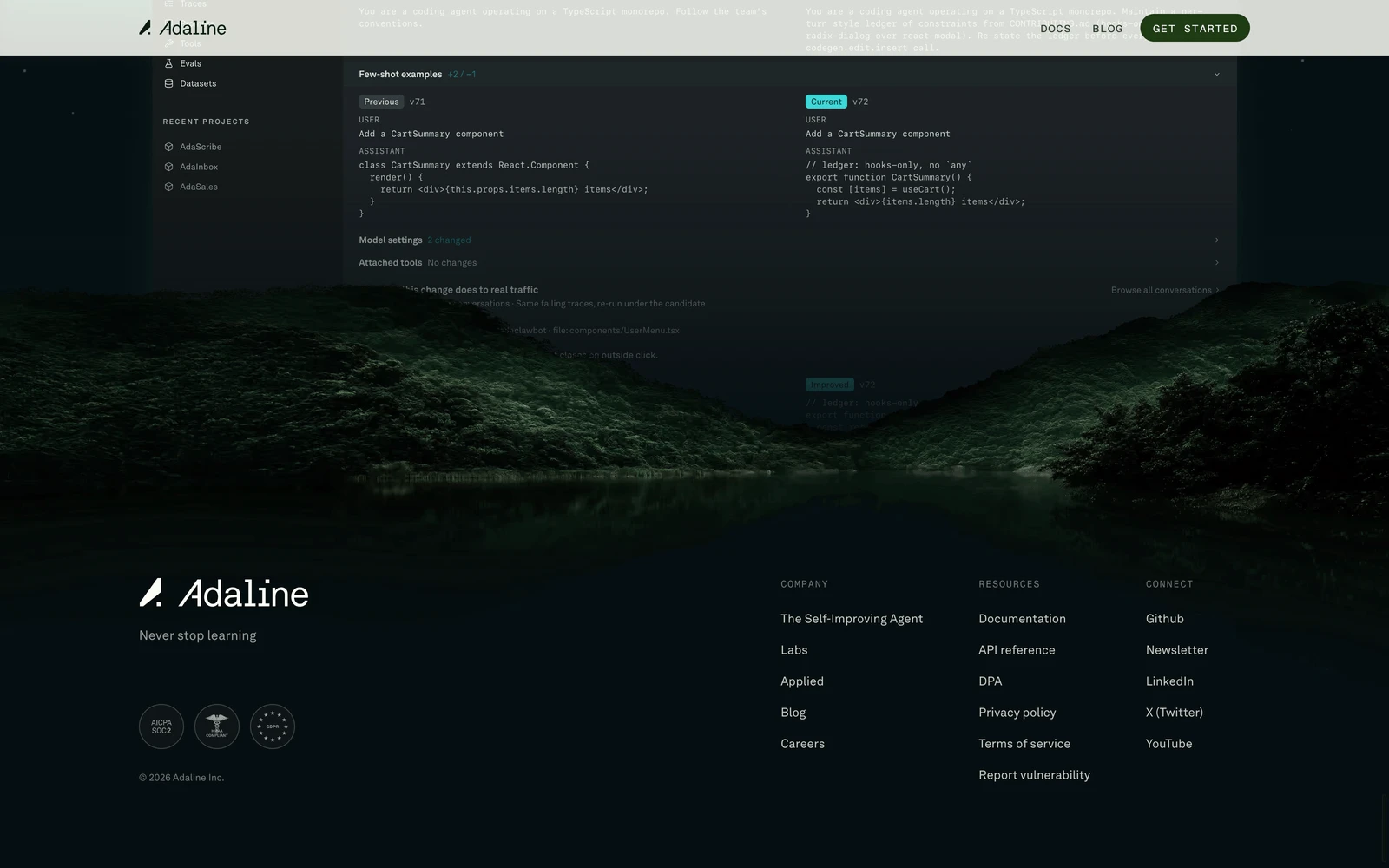Open the Report vulnerability footer link

[1035, 775]
